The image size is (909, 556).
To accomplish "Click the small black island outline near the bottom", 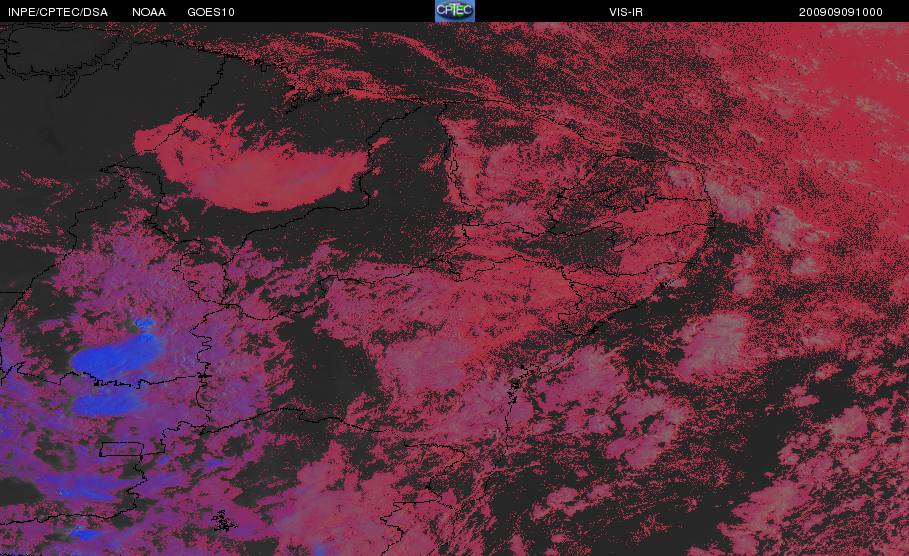I will pyautogui.click(x=223, y=521).
